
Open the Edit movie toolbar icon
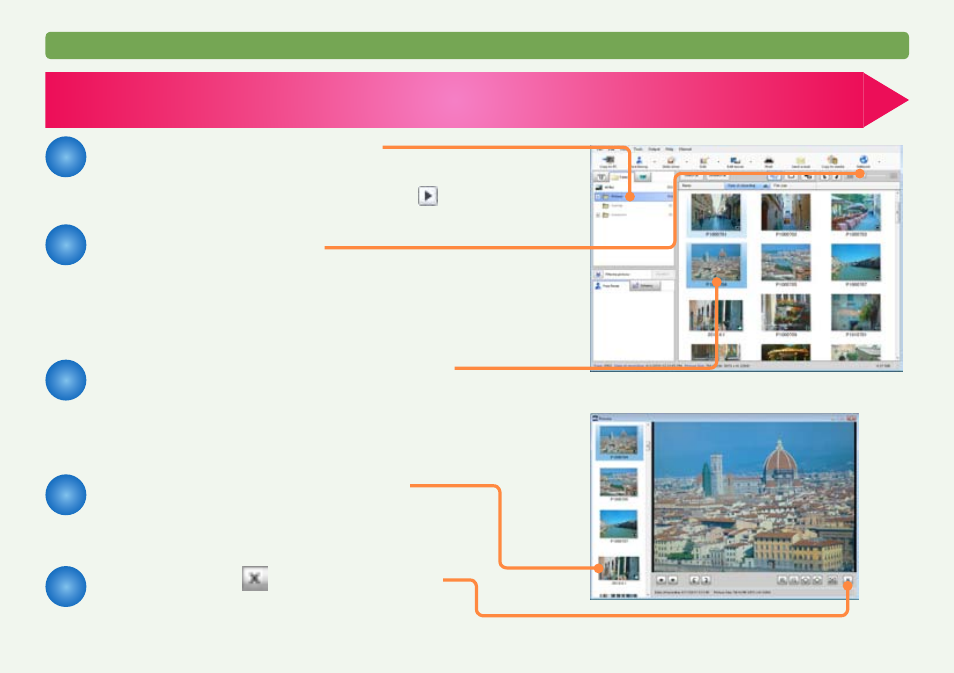click(x=735, y=160)
